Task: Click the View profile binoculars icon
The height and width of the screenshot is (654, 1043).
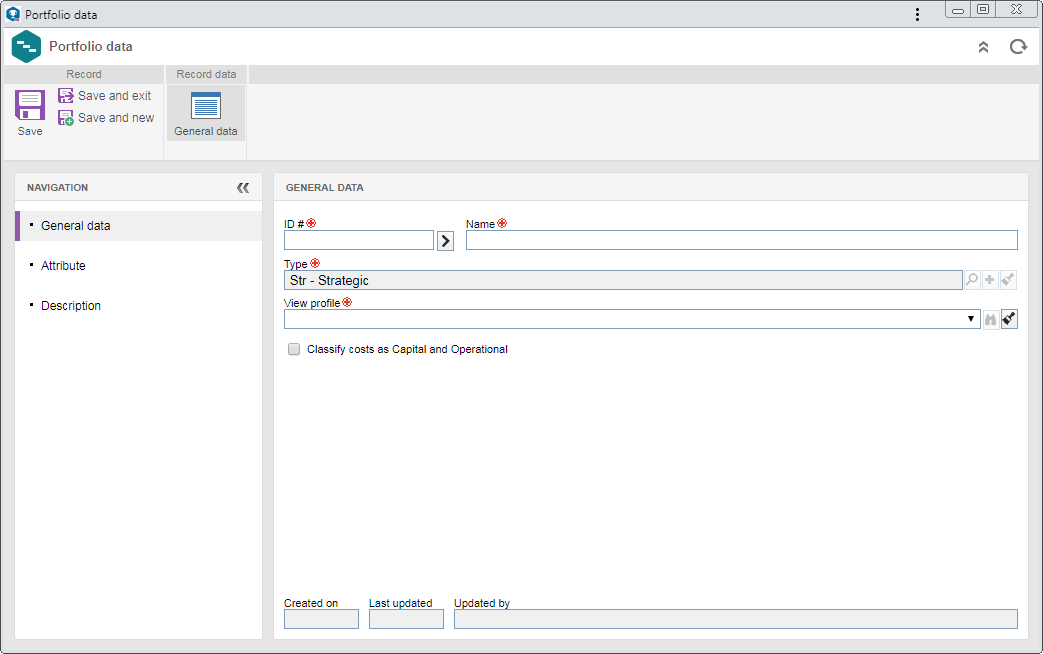Action: [x=990, y=319]
